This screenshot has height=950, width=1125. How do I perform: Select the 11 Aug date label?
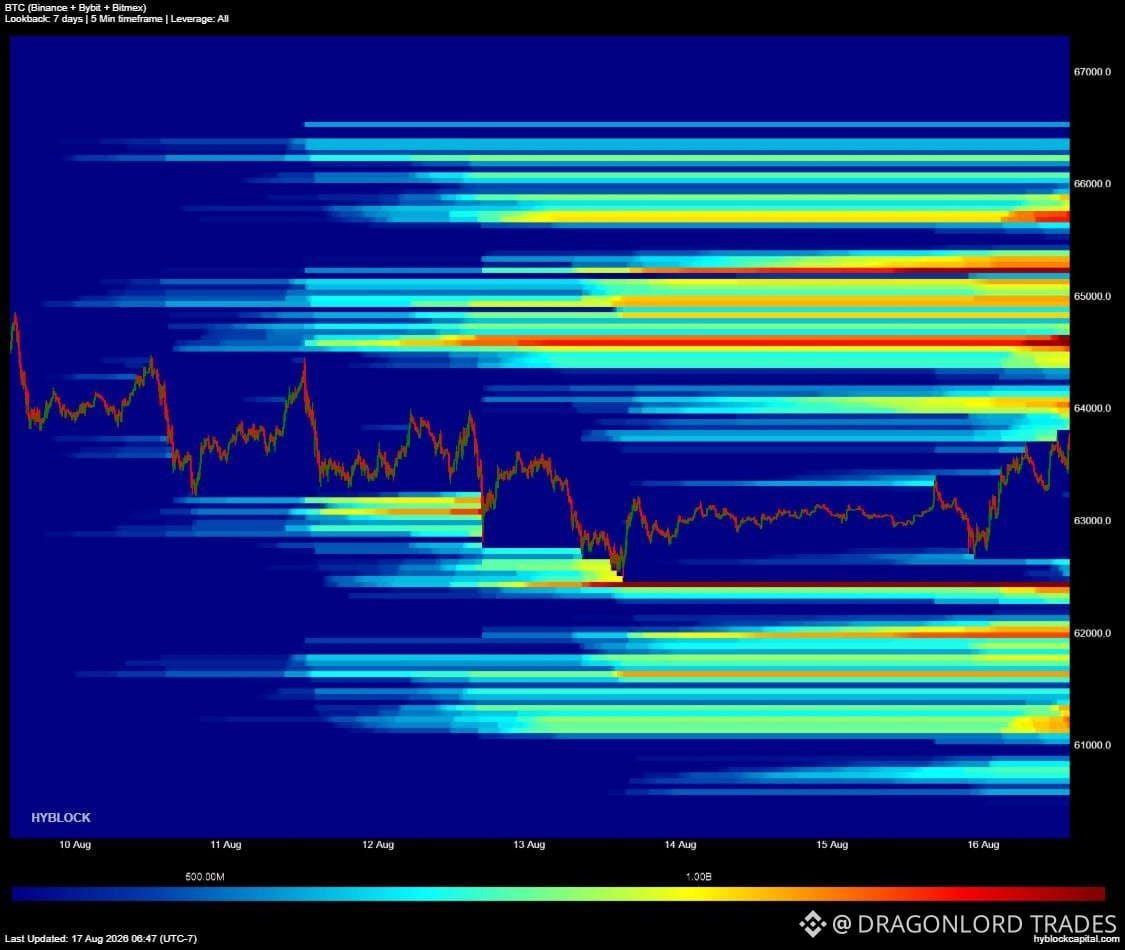tap(226, 845)
